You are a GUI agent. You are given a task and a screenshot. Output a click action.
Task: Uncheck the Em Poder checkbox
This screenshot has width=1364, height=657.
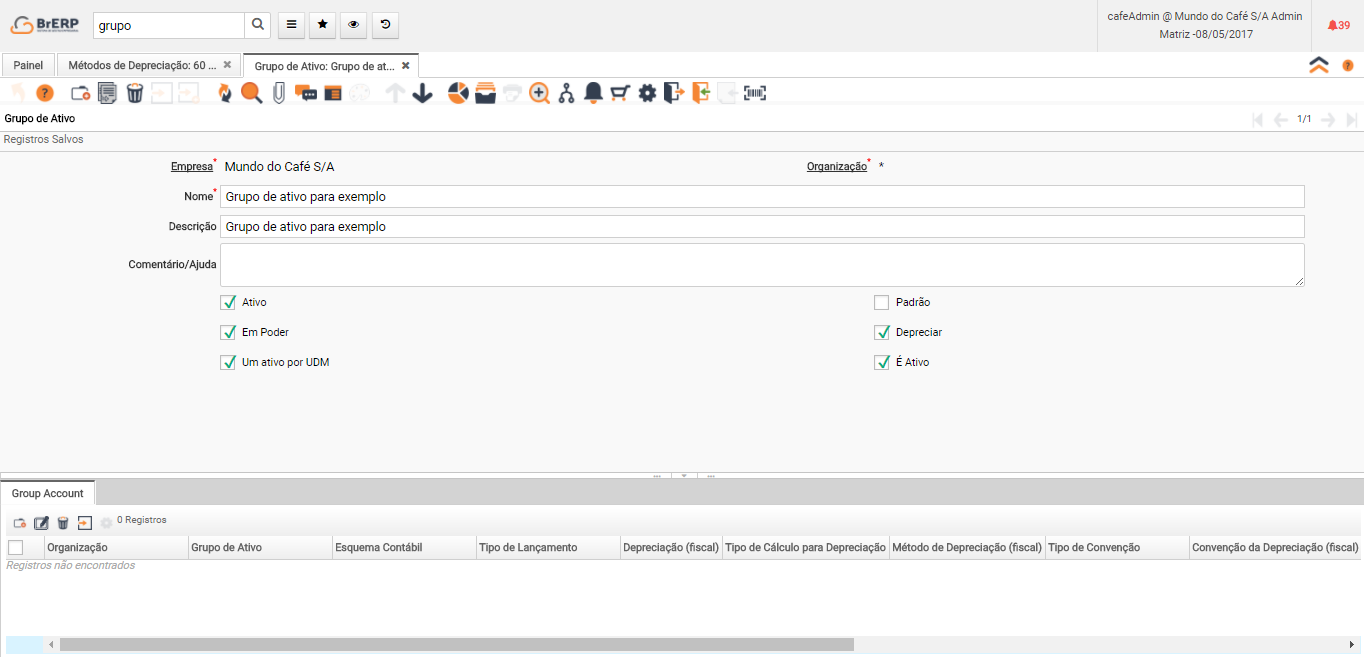click(228, 332)
